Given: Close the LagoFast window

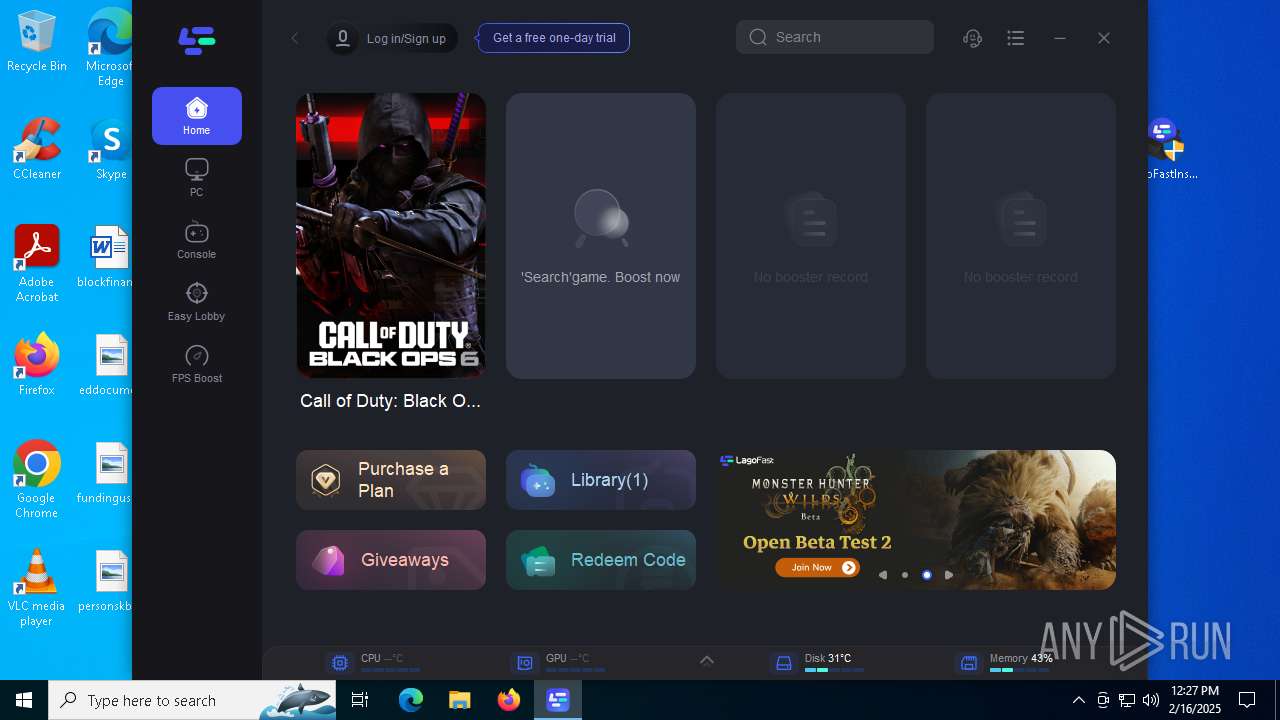Looking at the screenshot, I should (1104, 38).
